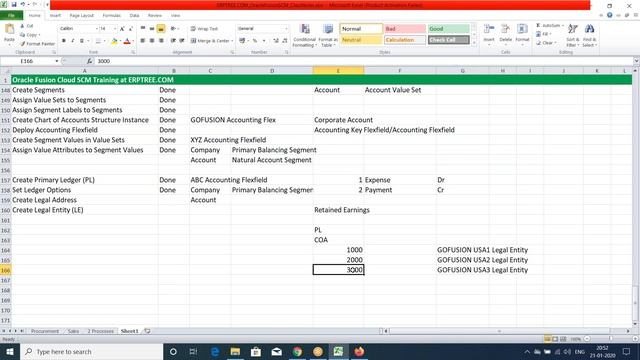The height and width of the screenshot is (360, 640).
Task: Click the Align Right icon
Action: [161, 41]
